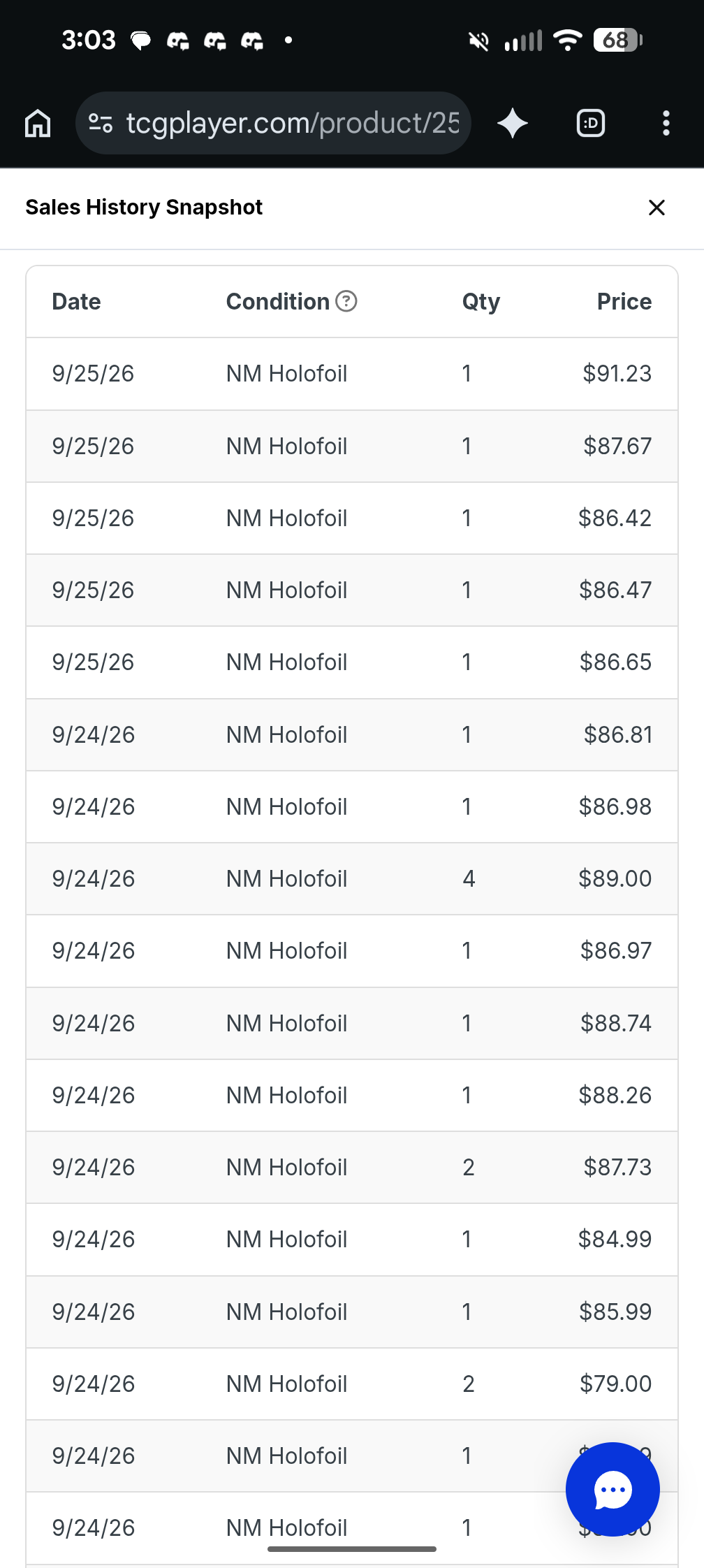Close the Sales History Snapshot panel
The width and height of the screenshot is (704, 1568).
pyautogui.click(x=657, y=208)
